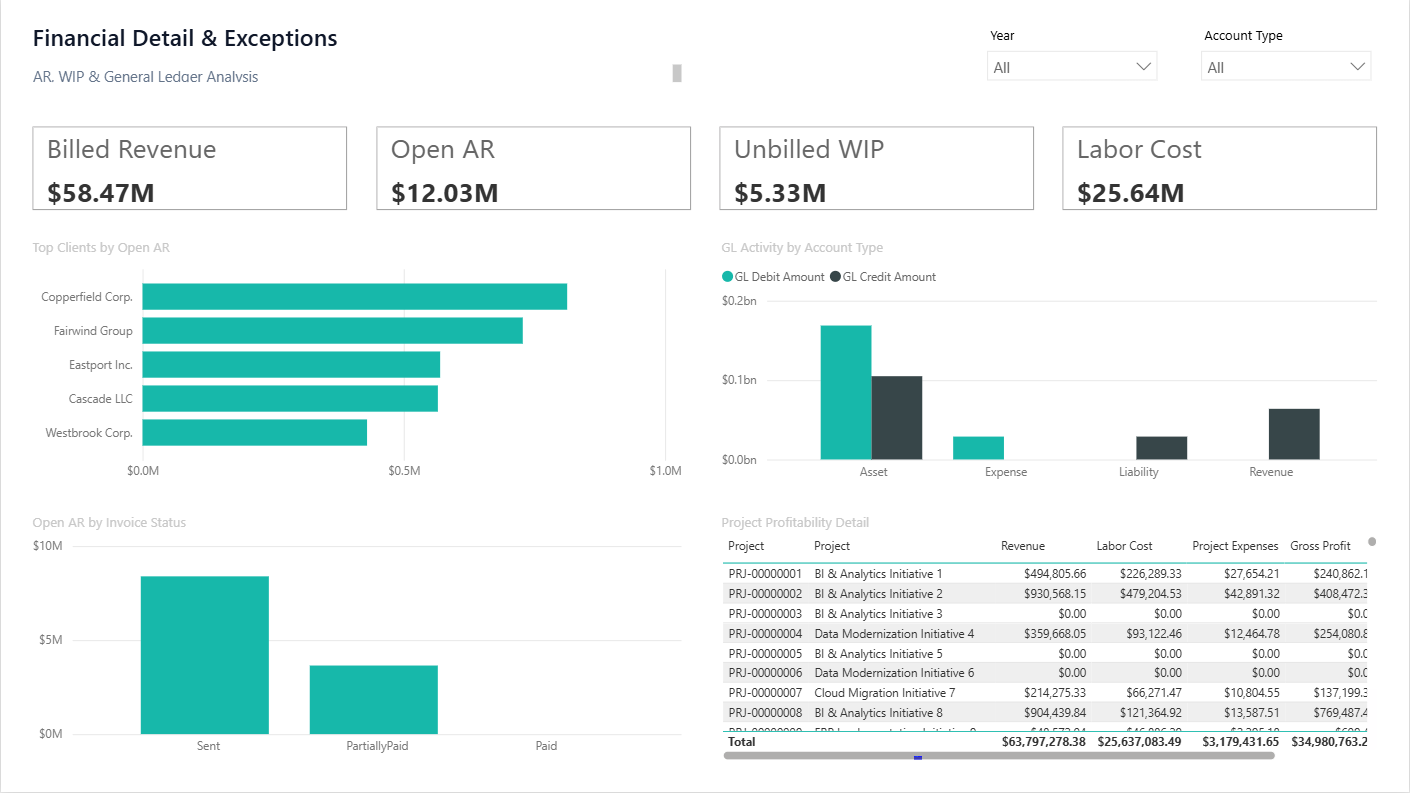The image size is (1410, 793).
Task: Click the GL Debit Amount legend swatch
Action: tap(727, 277)
